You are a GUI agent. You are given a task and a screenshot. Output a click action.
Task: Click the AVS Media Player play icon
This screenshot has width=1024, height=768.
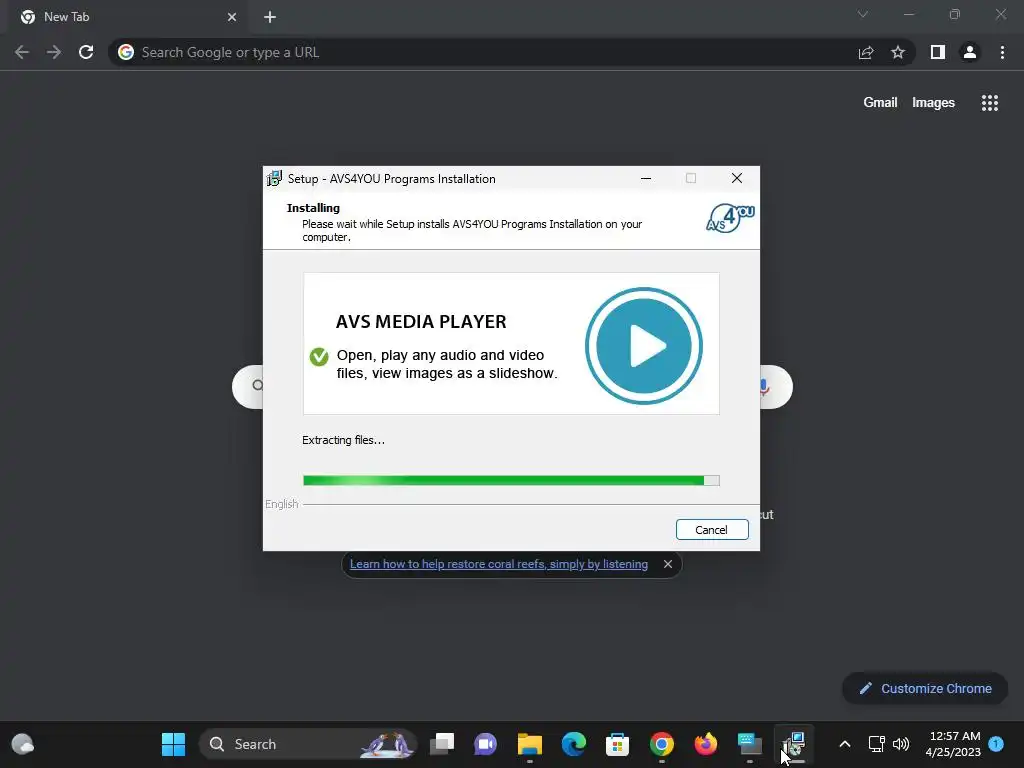tap(644, 345)
